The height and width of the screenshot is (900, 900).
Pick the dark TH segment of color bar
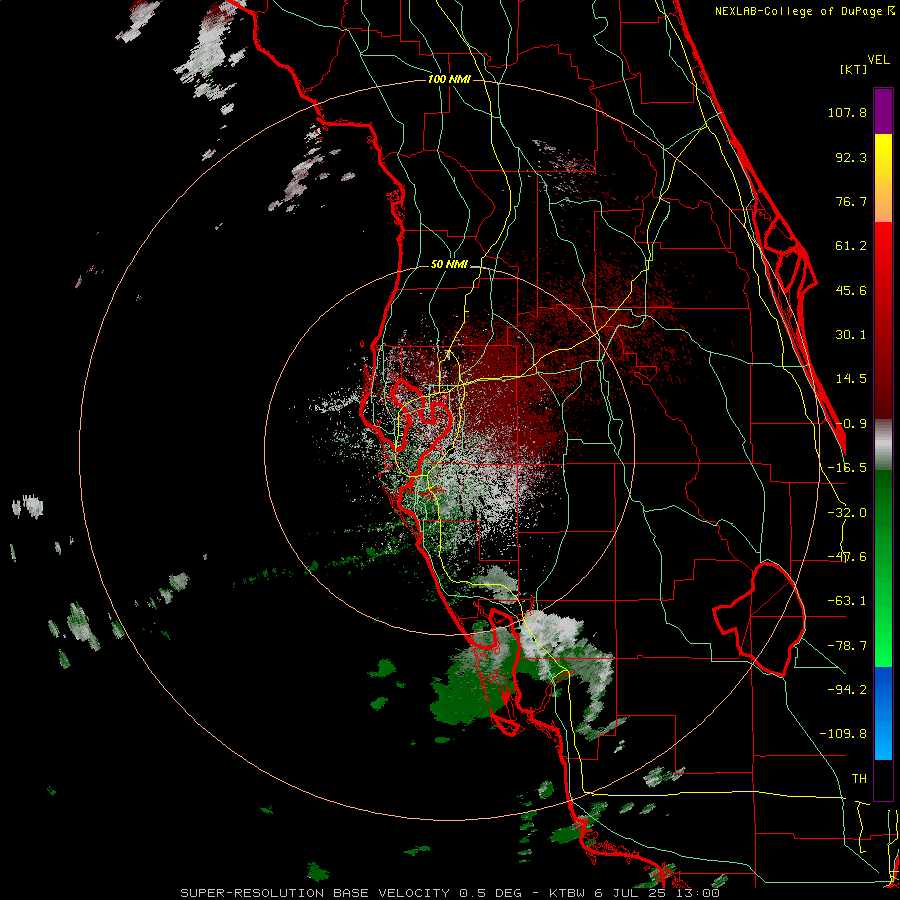click(x=883, y=779)
